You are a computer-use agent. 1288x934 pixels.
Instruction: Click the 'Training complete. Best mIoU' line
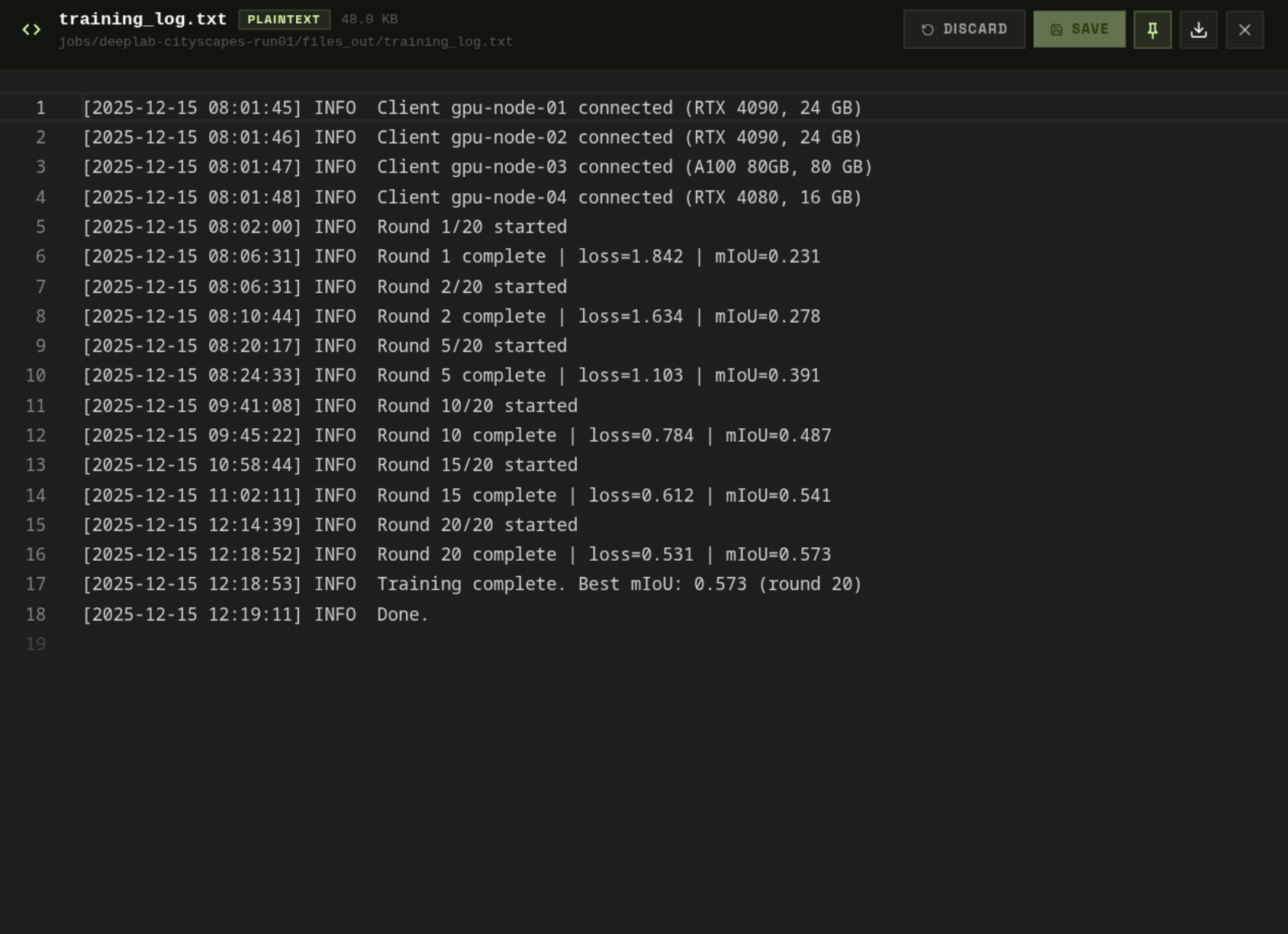pyautogui.click(x=472, y=584)
